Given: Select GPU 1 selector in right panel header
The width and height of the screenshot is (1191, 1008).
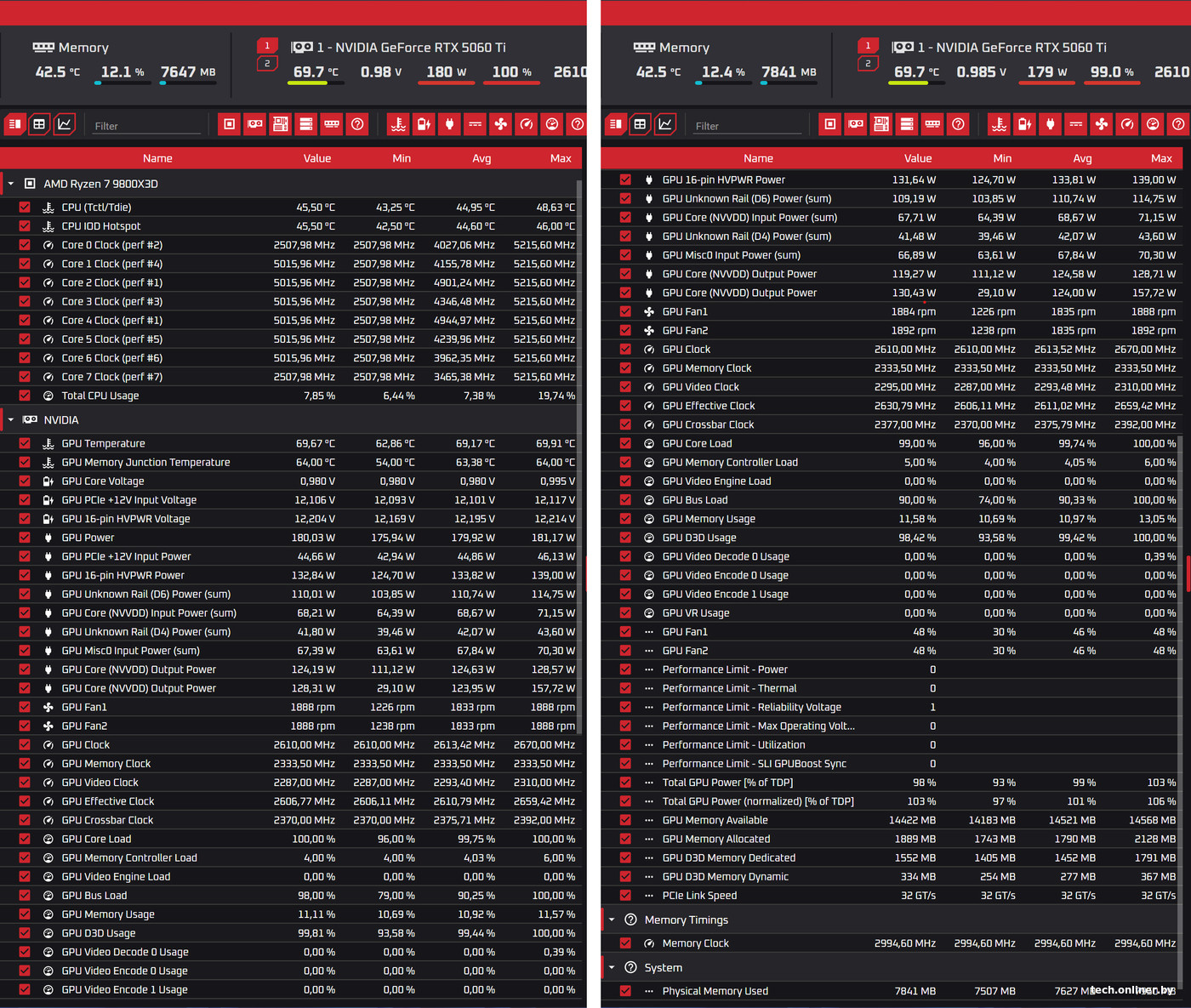Looking at the screenshot, I should (868, 46).
